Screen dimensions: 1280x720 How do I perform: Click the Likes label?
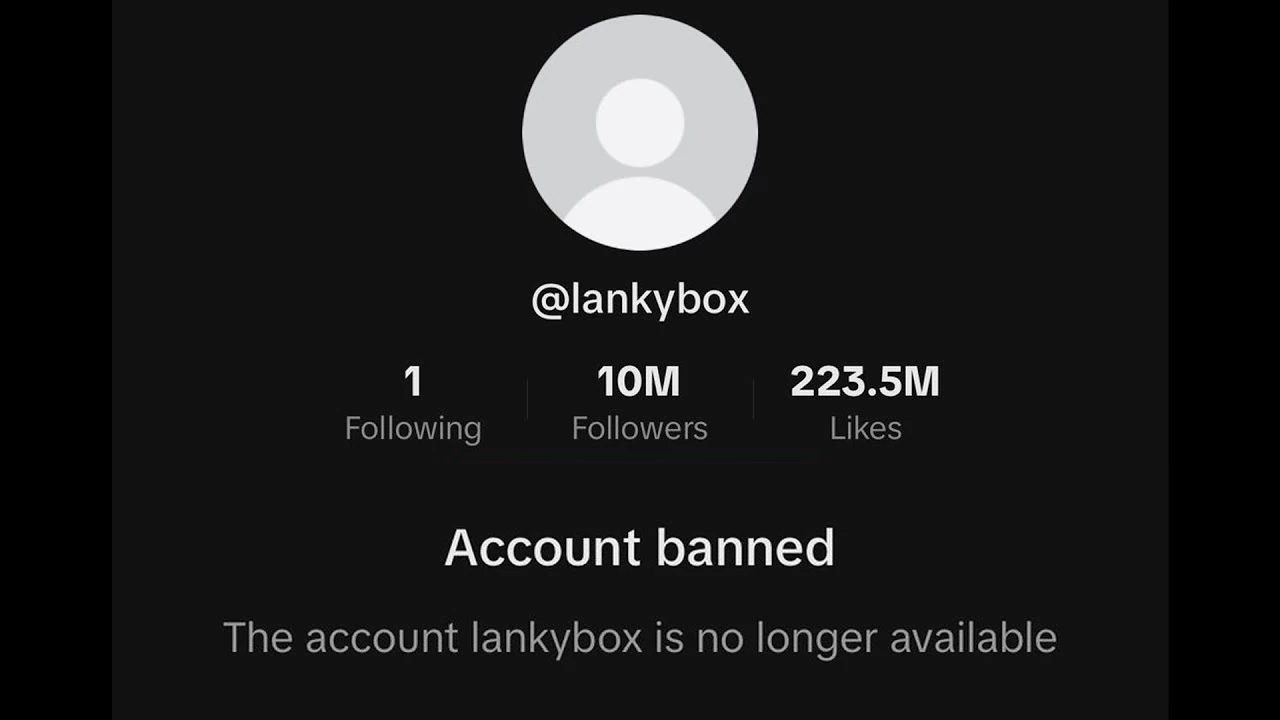(866, 428)
